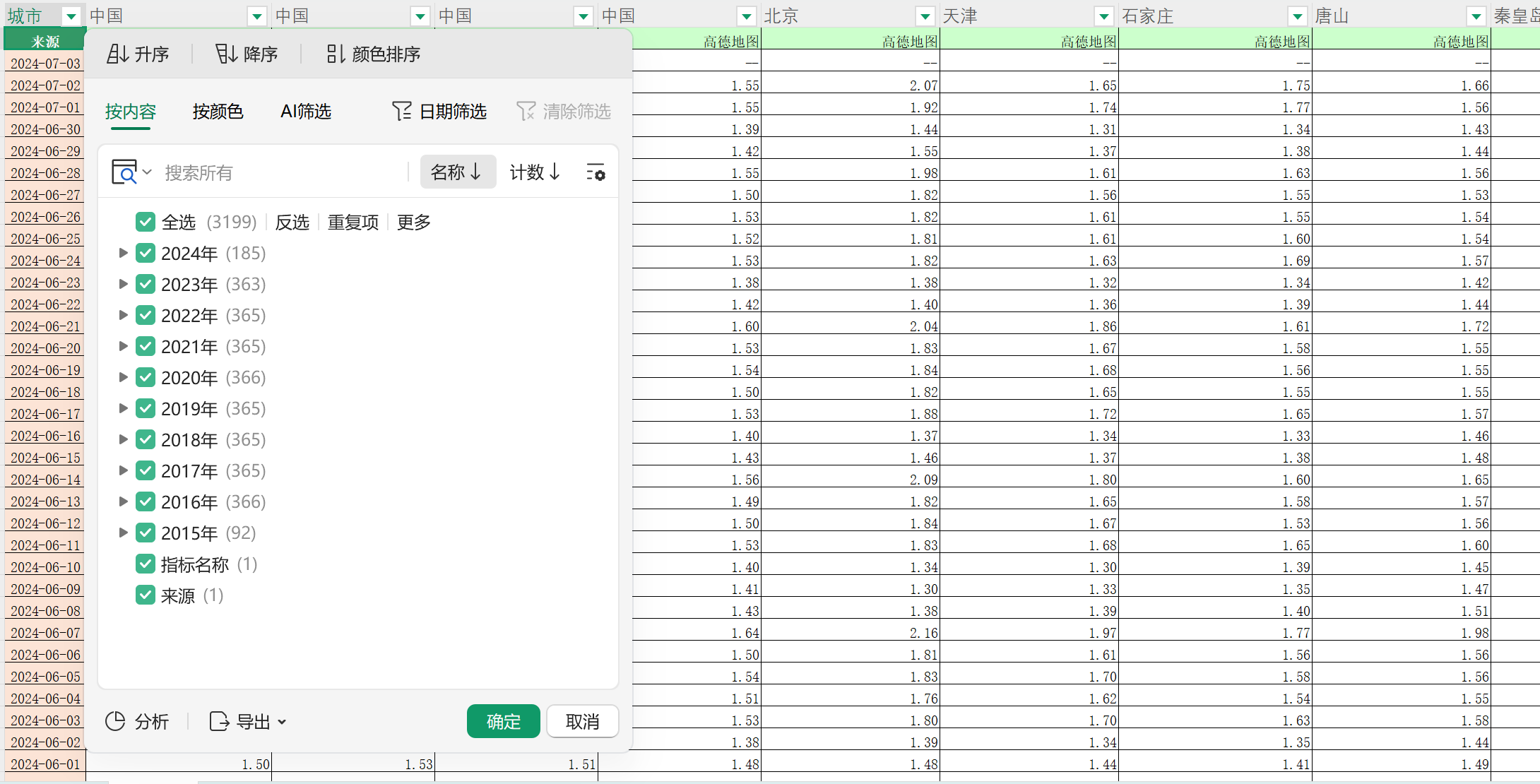Image resolution: width=1540 pixels, height=784 pixels.
Task: Click the export (导出) icon
Action: tap(220, 721)
